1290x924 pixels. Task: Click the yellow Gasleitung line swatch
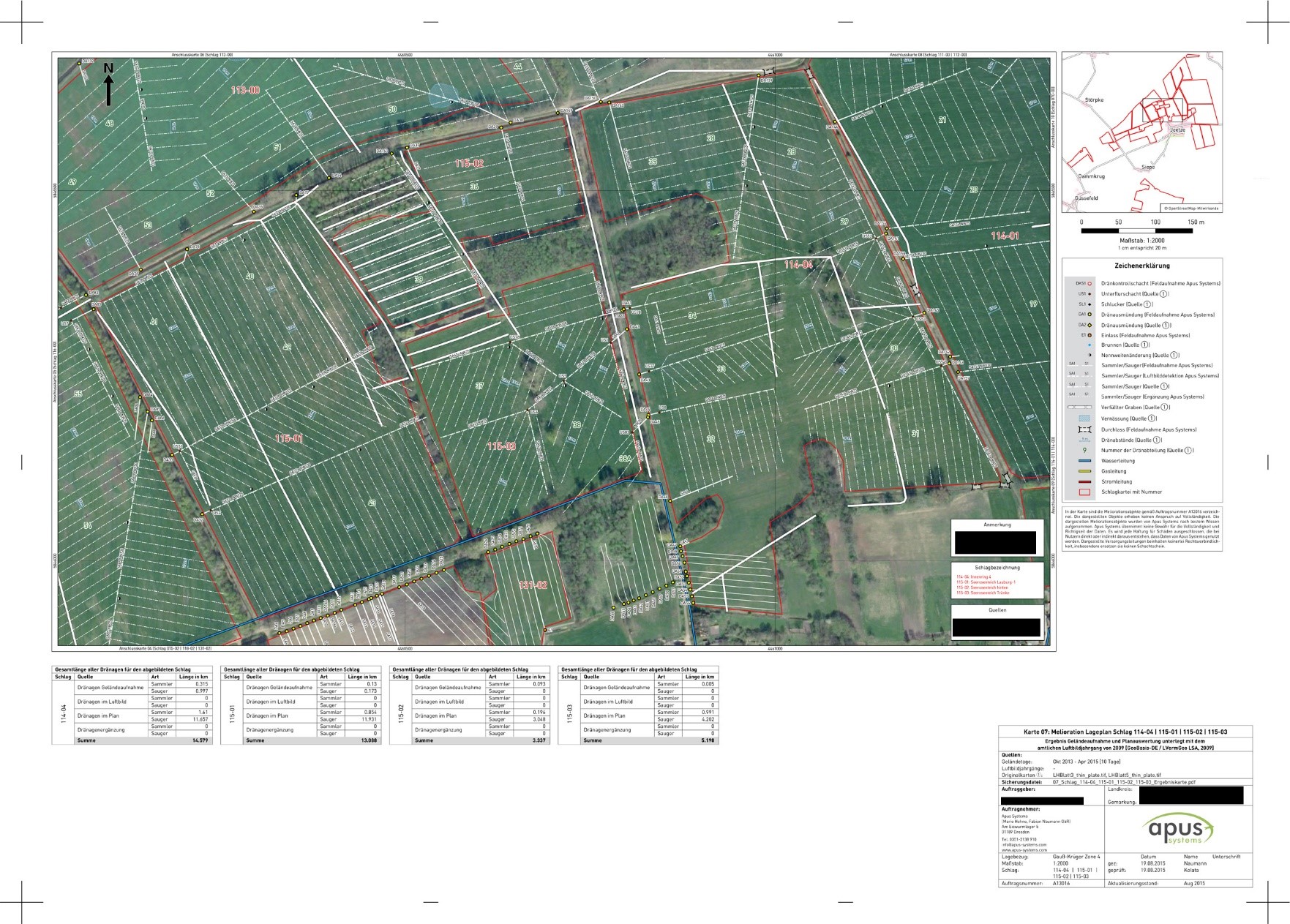[x=1084, y=471]
